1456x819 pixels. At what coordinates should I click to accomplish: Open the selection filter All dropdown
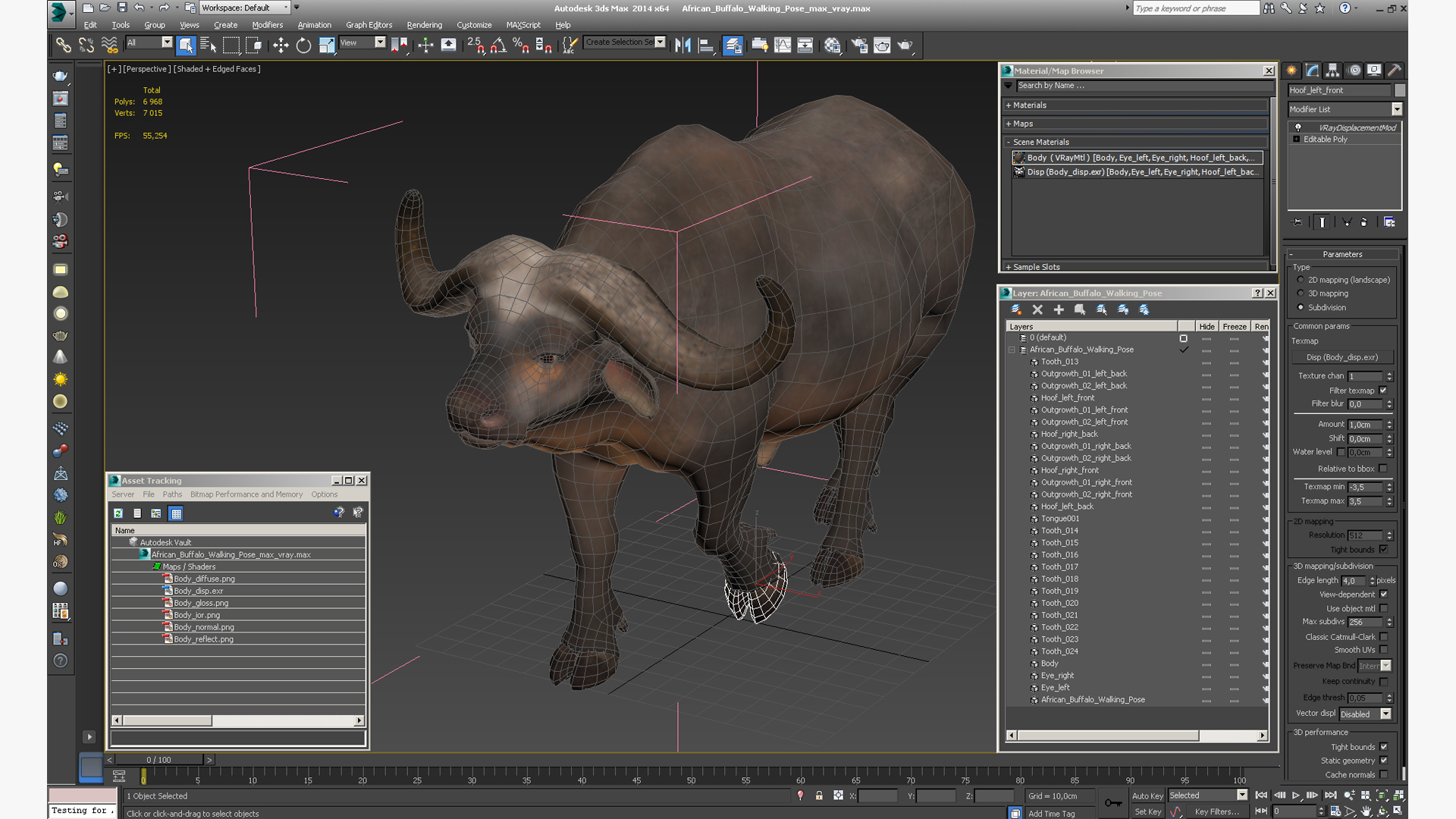click(x=149, y=42)
